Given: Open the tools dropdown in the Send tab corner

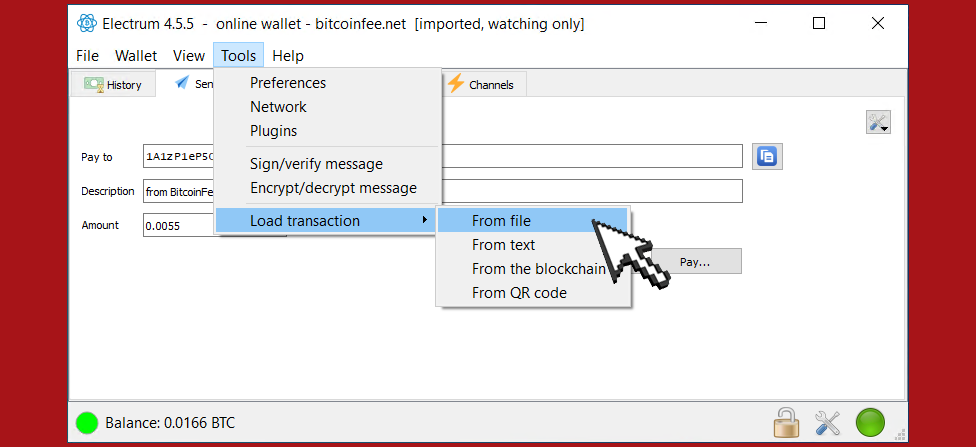Looking at the screenshot, I should click(x=878, y=122).
